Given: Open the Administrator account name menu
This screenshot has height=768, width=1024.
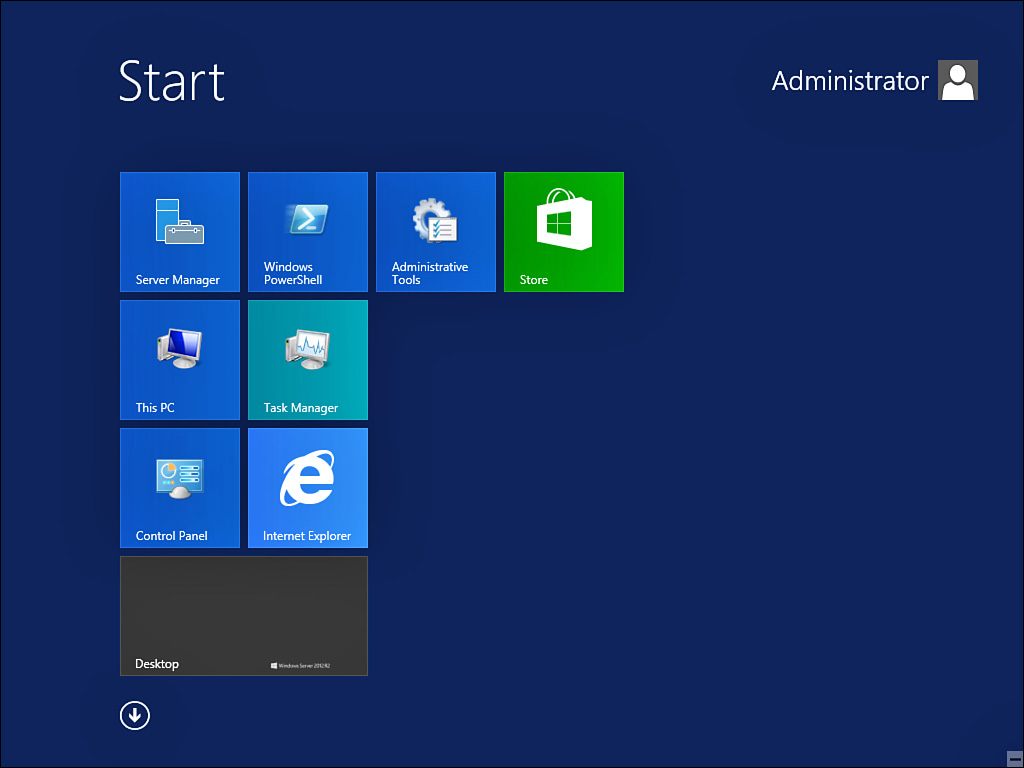Looking at the screenshot, I should coord(850,81).
